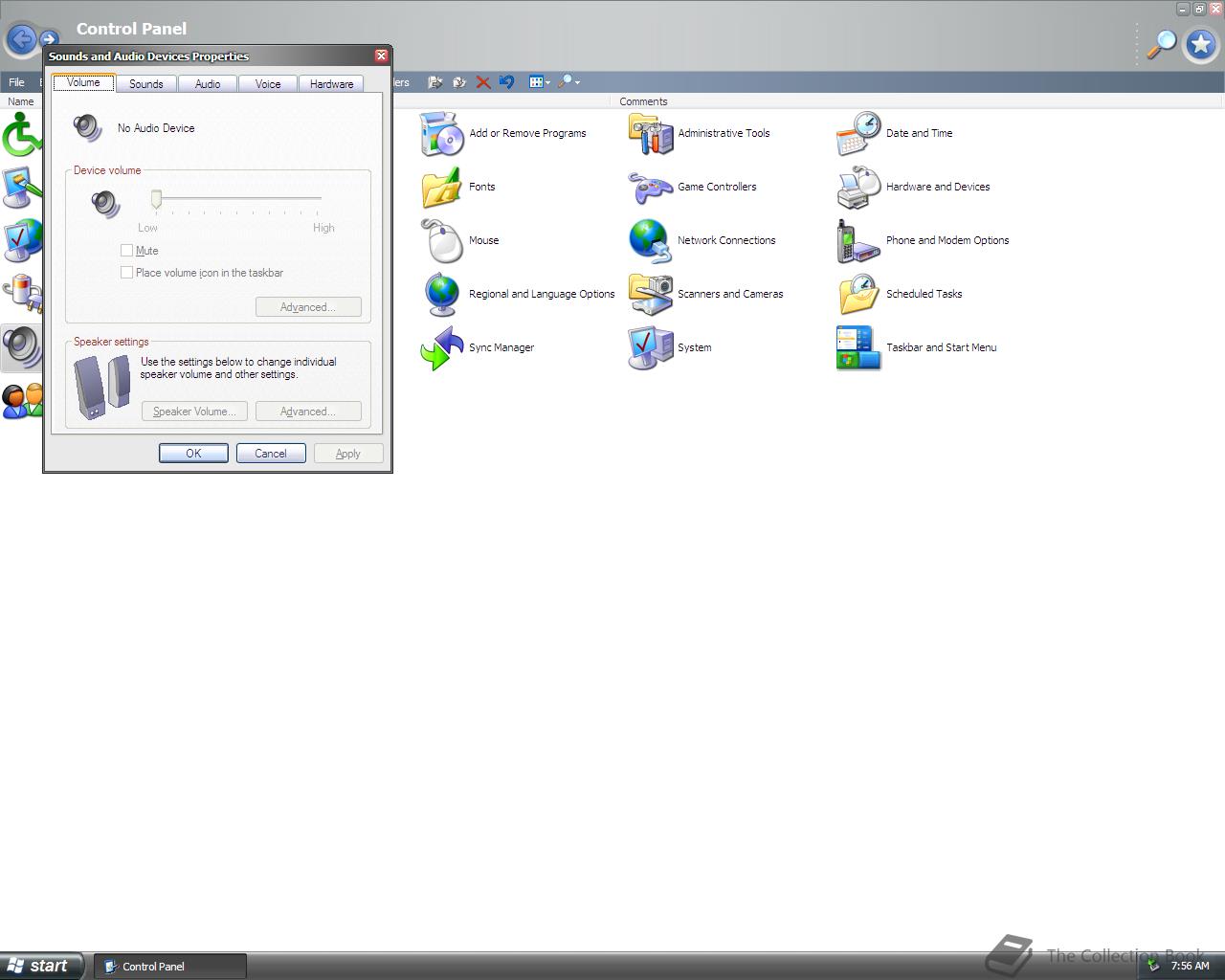Select Taskbar and Start Menu icon
The height and width of the screenshot is (980, 1225).
click(858, 348)
